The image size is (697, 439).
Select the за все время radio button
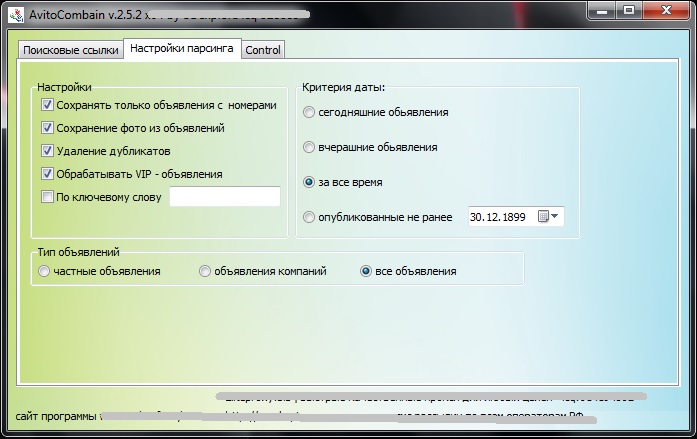click(309, 183)
